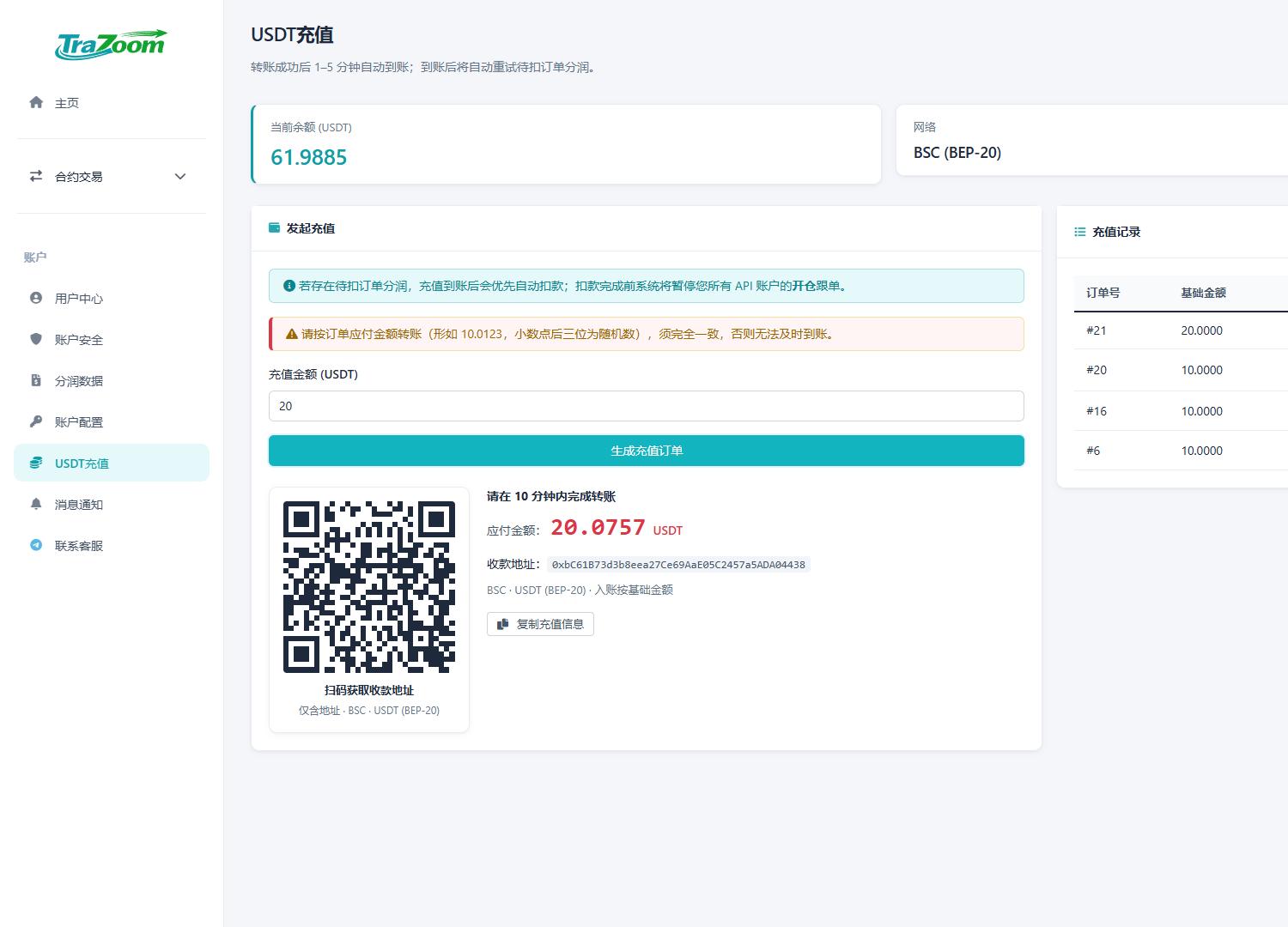Viewport: 1288px width, 927px height.
Task: Click the 10.0000 amount for order #16
Action: click(x=1201, y=411)
